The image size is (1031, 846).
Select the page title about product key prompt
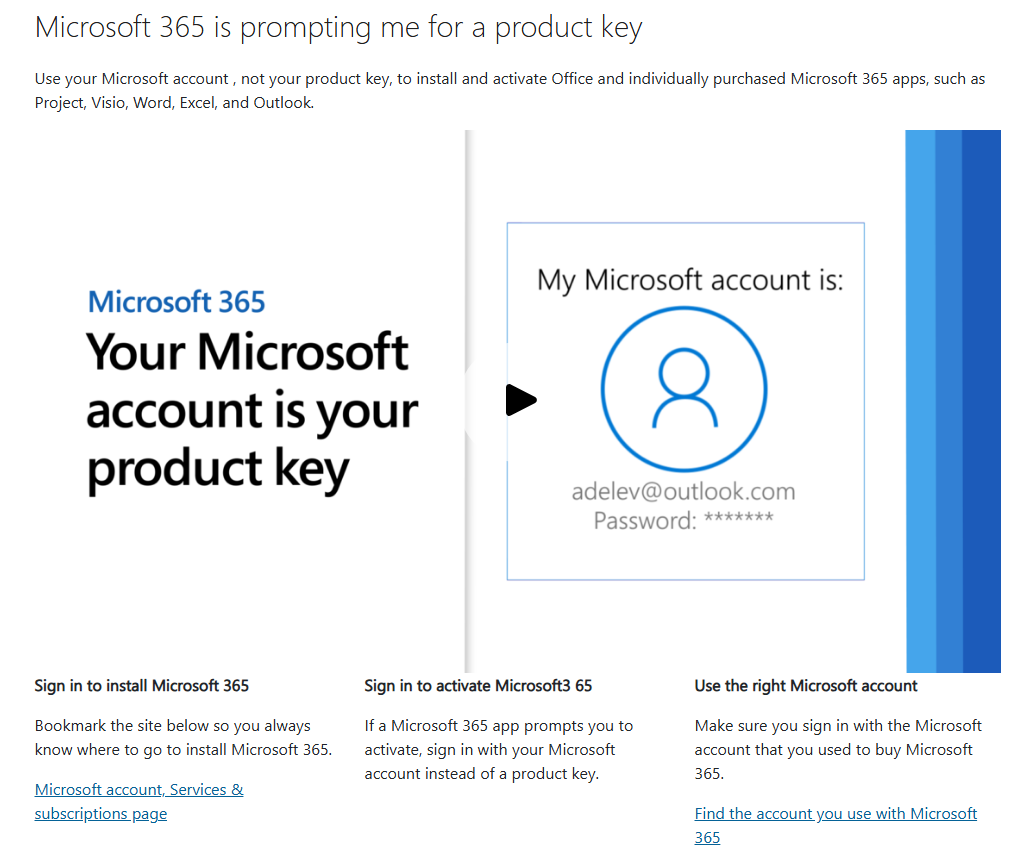[x=338, y=28]
